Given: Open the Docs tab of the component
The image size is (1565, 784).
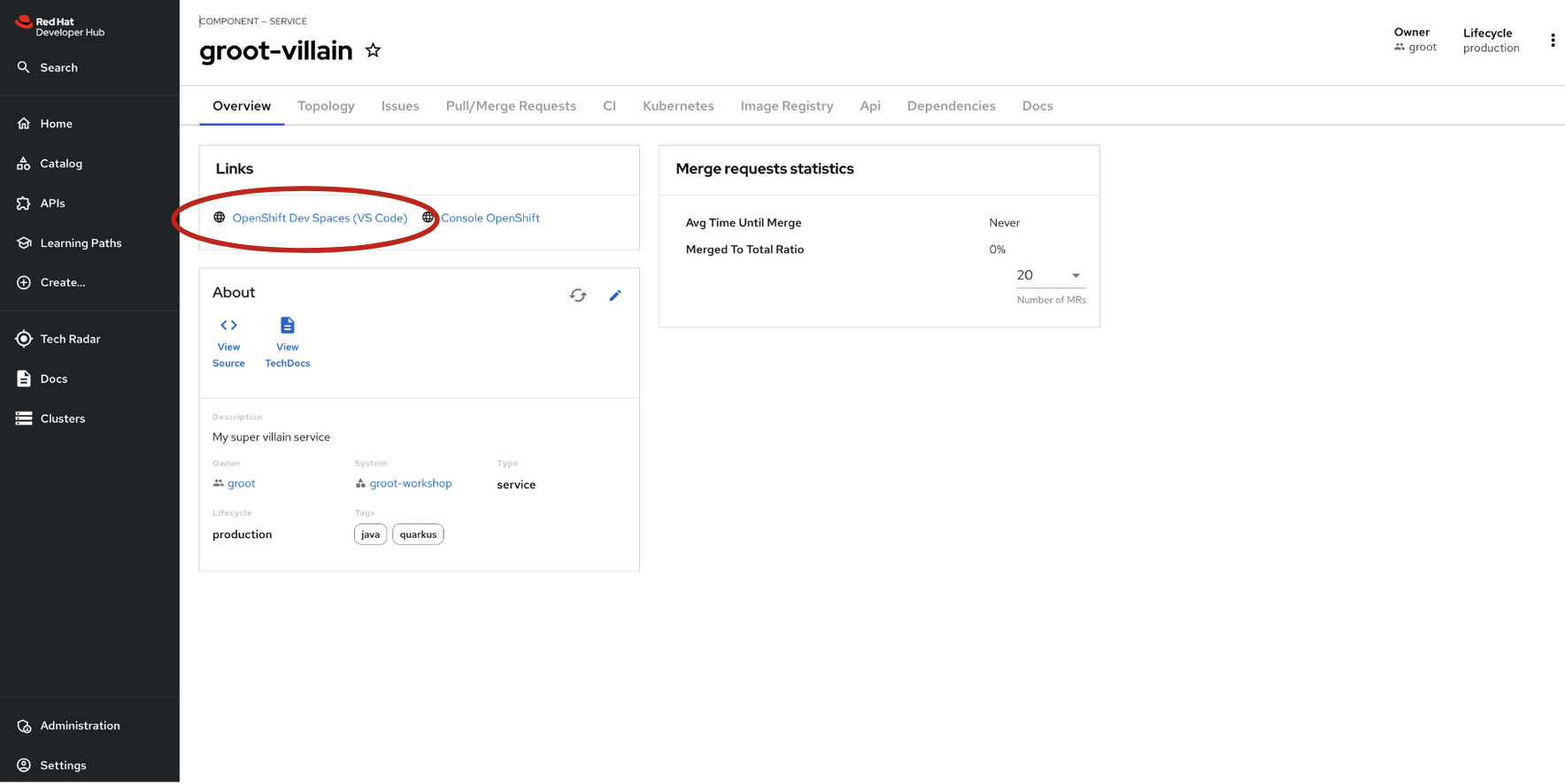Looking at the screenshot, I should [x=1037, y=106].
